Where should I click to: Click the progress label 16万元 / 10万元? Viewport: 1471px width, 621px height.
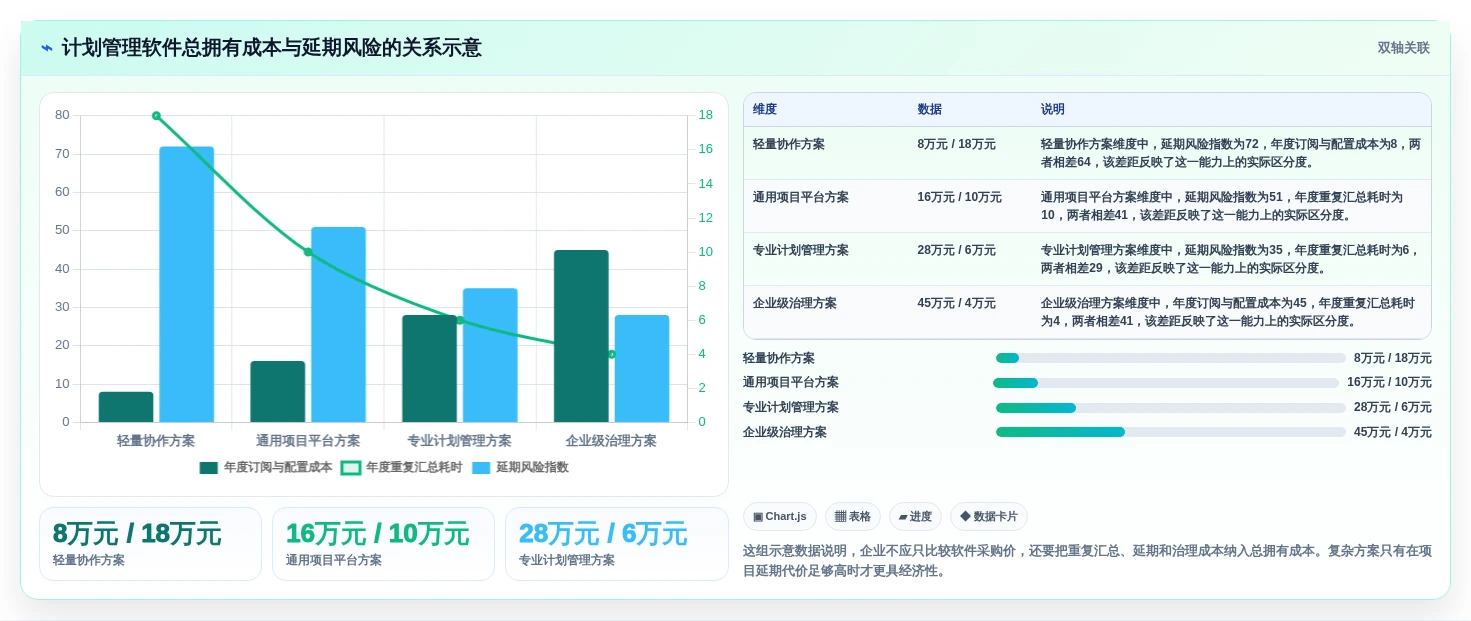coord(1389,383)
